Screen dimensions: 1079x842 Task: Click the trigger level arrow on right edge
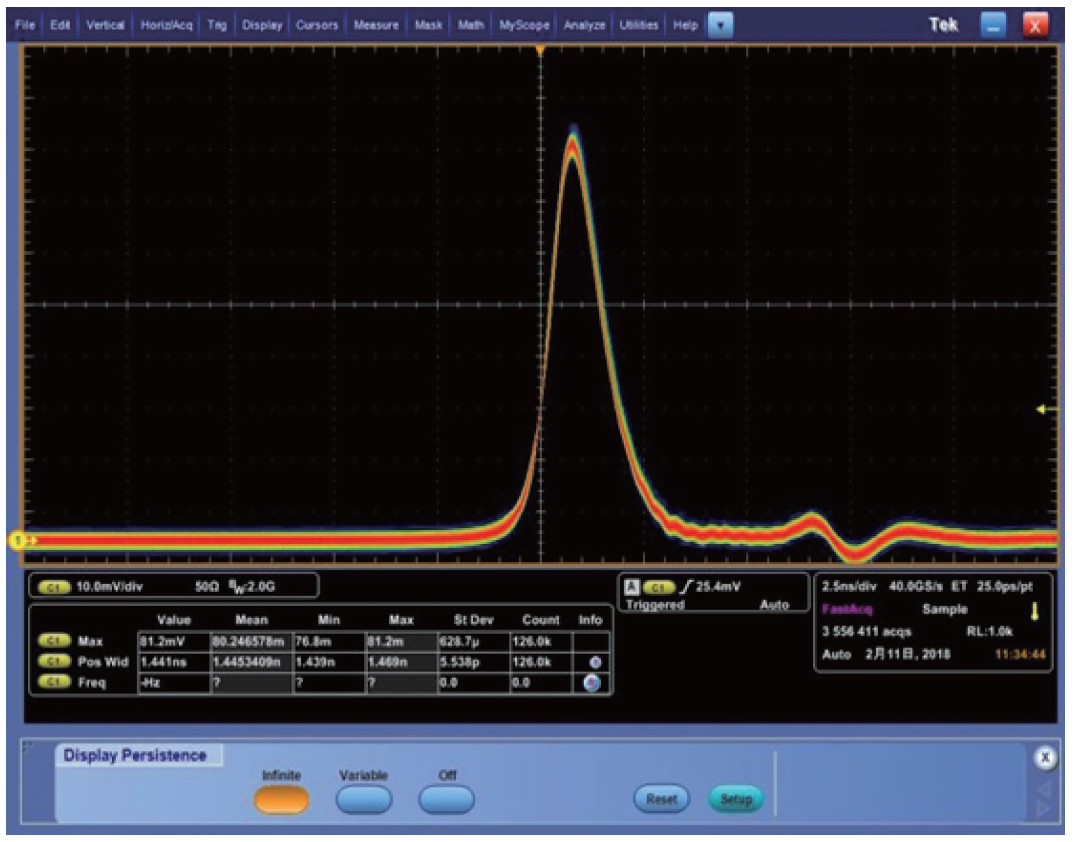[x=1047, y=409]
